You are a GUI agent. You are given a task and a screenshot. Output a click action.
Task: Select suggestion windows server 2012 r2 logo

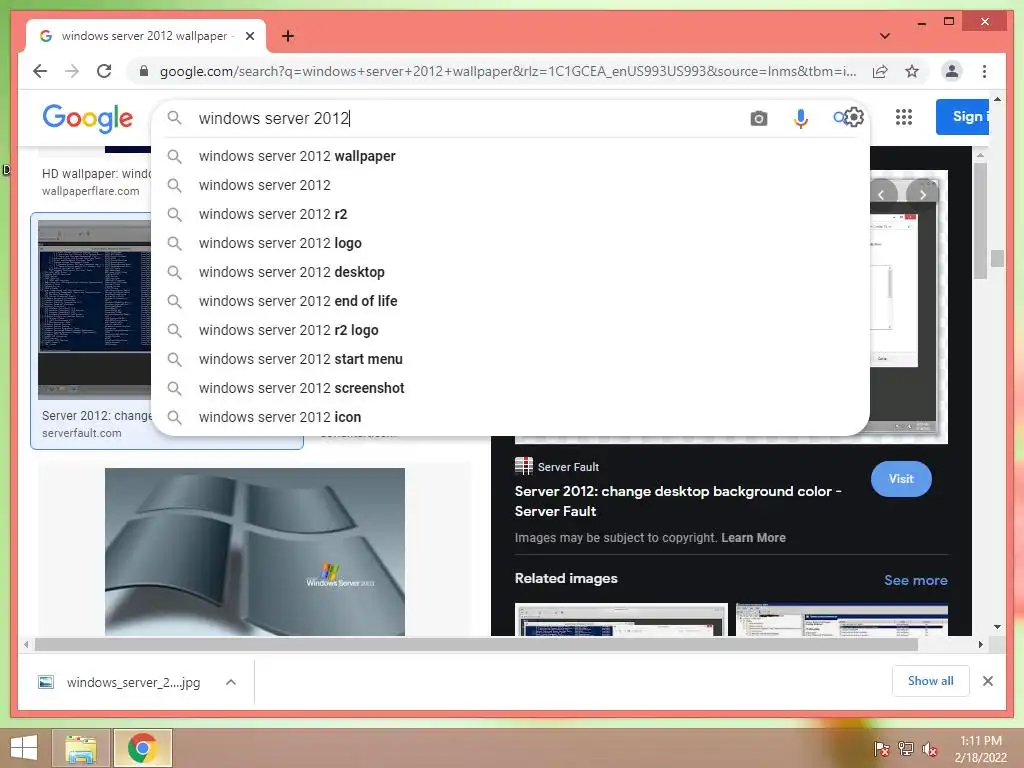coord(509,330)
